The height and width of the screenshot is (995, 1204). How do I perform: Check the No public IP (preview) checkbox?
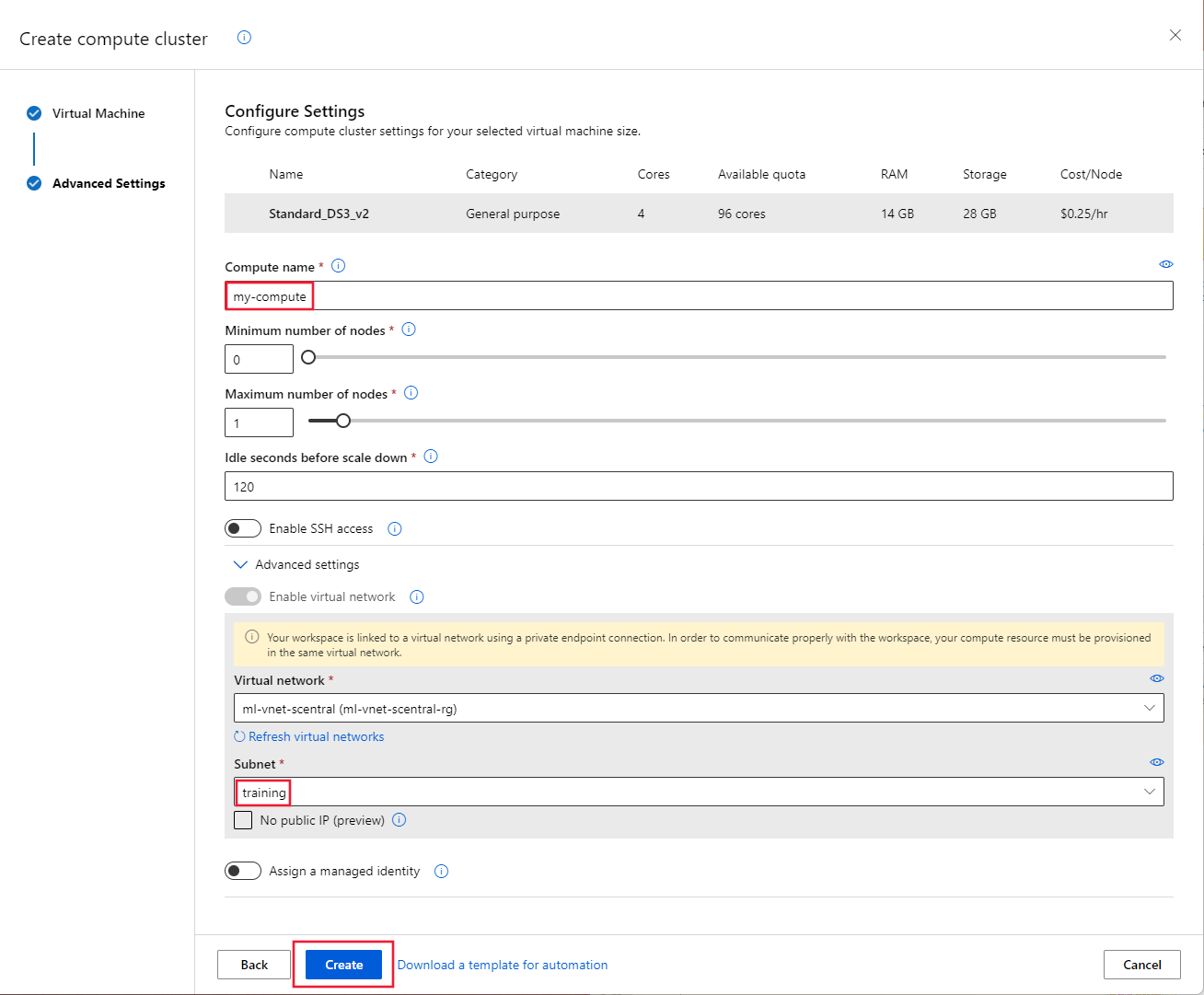[x=242, y=819]
